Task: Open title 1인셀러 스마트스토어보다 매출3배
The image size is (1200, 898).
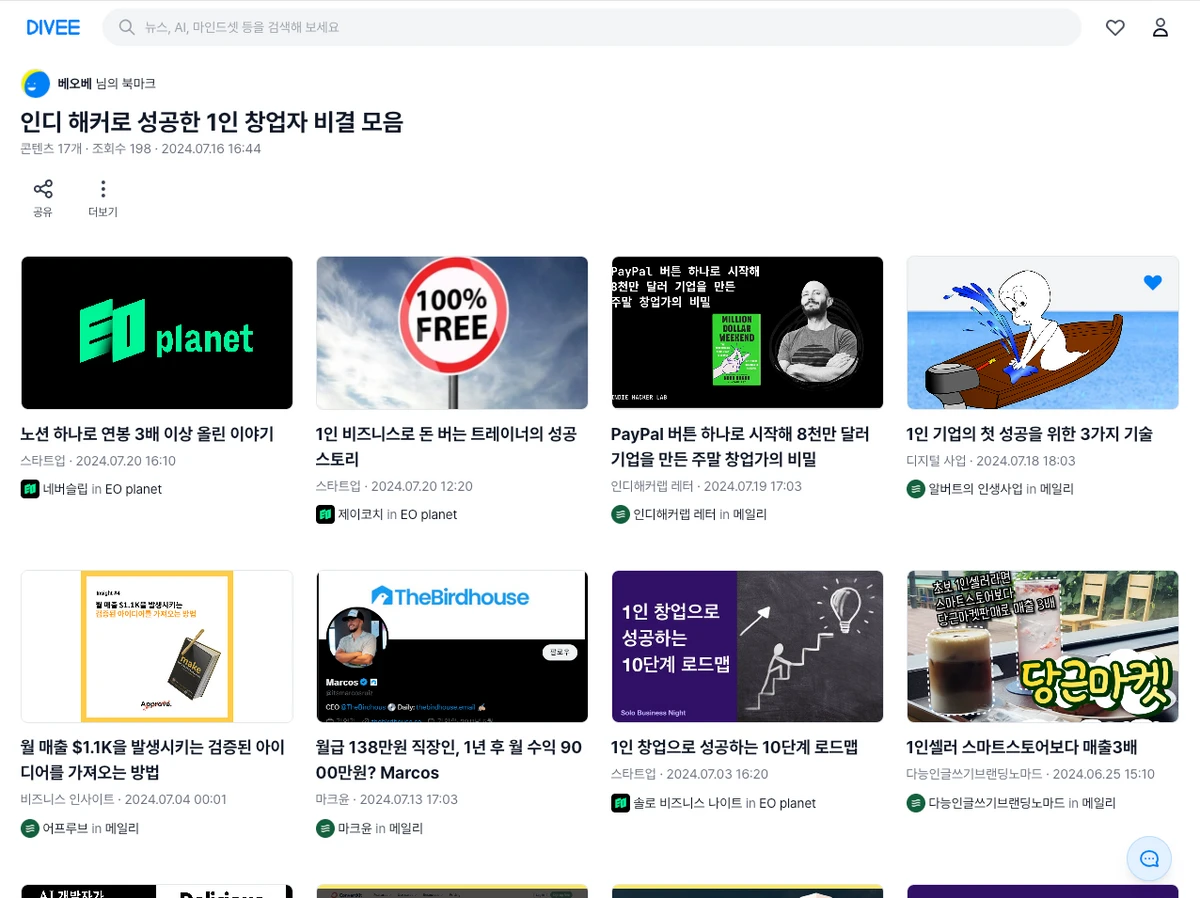Action: point(1022,748)
